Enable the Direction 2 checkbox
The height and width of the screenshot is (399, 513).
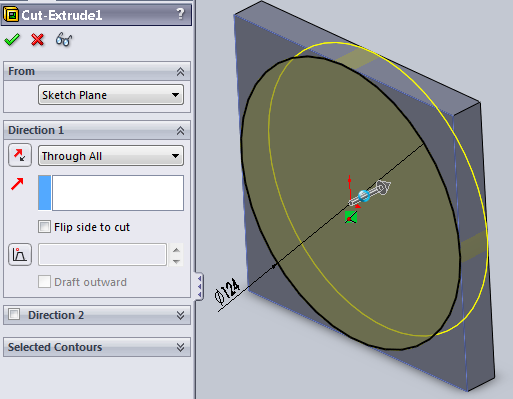(x=14, y=314)
